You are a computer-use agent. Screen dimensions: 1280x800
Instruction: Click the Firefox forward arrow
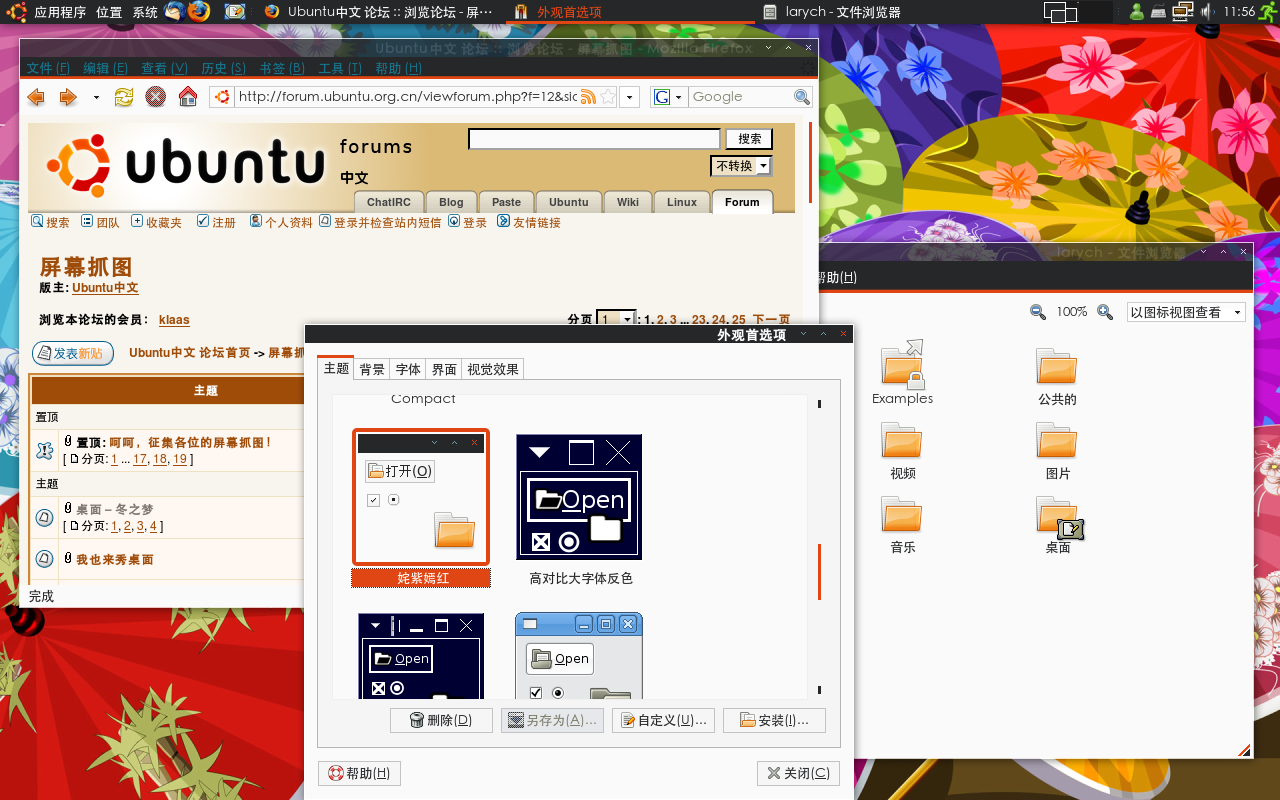click(x=68, y=97)
